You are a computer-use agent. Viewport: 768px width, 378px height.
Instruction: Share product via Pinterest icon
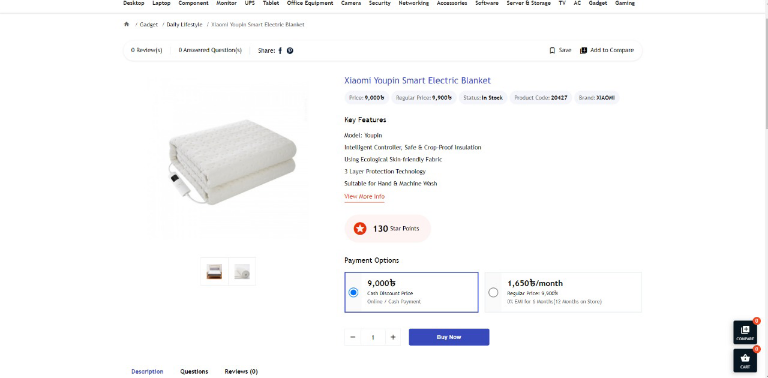290,50
